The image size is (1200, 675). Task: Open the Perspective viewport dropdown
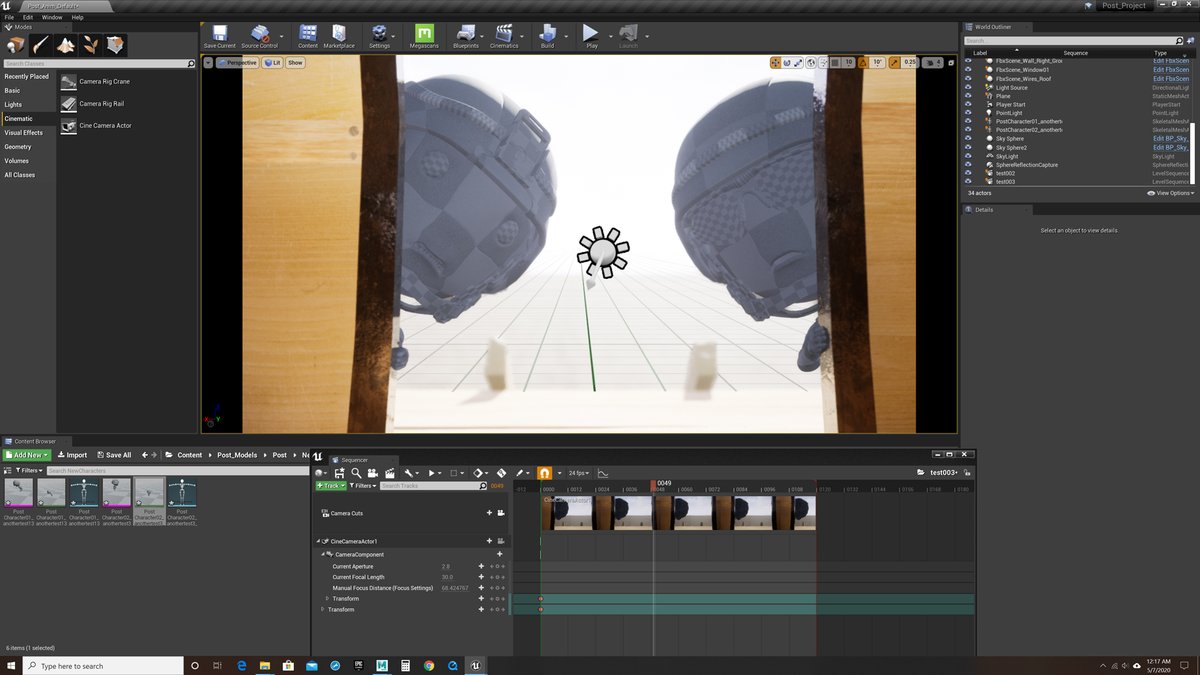click(238, 62)
